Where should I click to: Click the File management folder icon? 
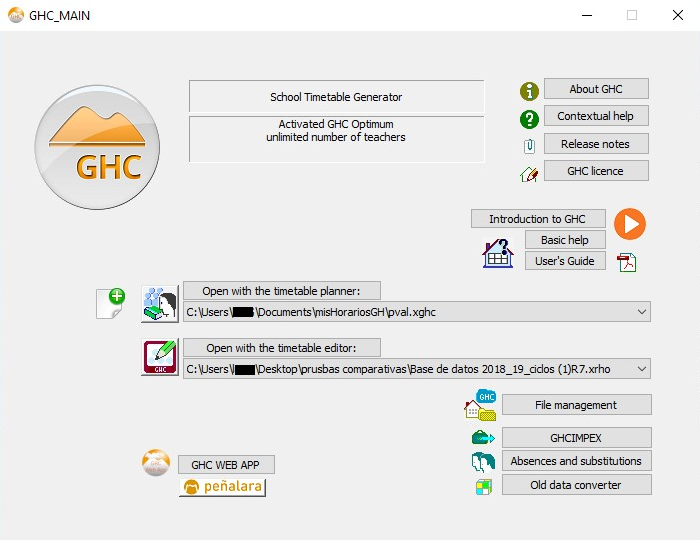click(480, 405)
